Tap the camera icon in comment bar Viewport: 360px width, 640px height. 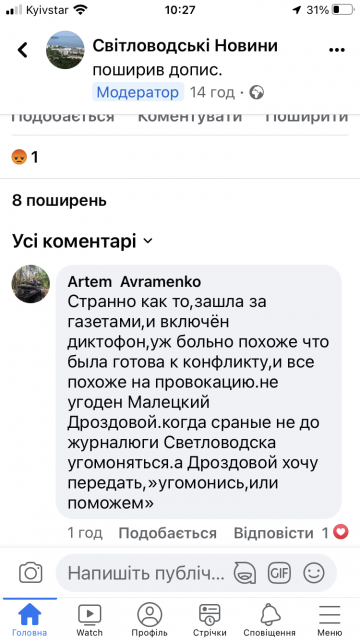pos(31,573)
